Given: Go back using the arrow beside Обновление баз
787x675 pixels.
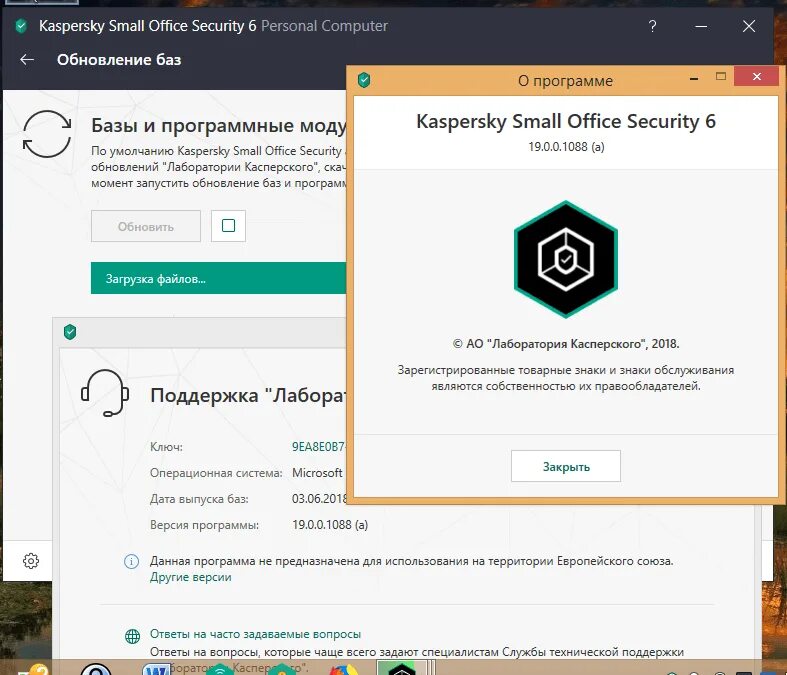Looking at the screenshot, I should click(27, 60).
